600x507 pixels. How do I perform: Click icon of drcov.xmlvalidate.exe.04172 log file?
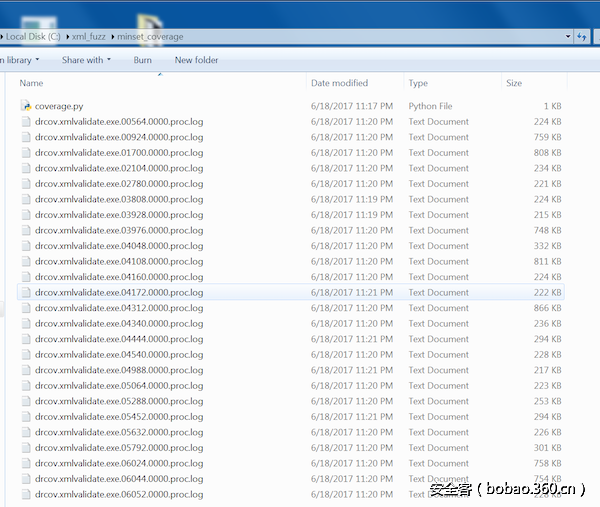click(26, 293)
